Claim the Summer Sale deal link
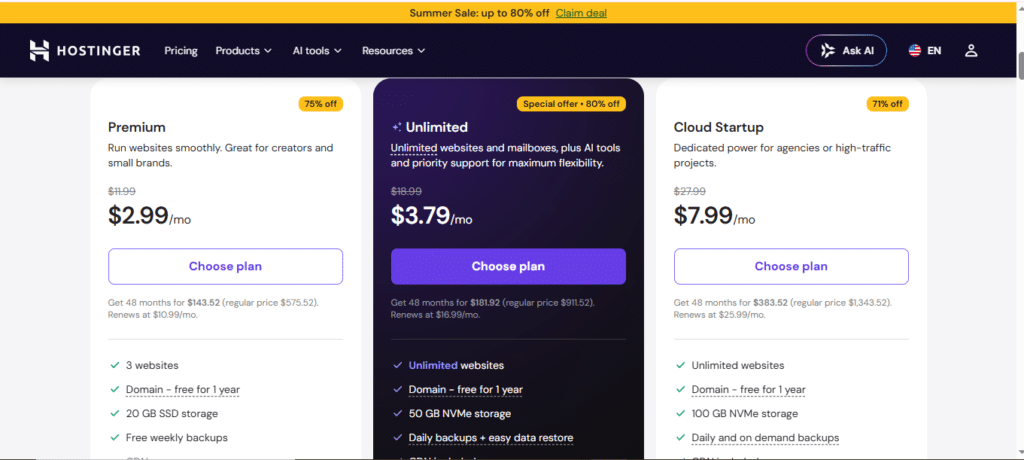Image resolution: width=1024 pixels, height=460 pixels. pyautogui.click(x=581, y=13)
